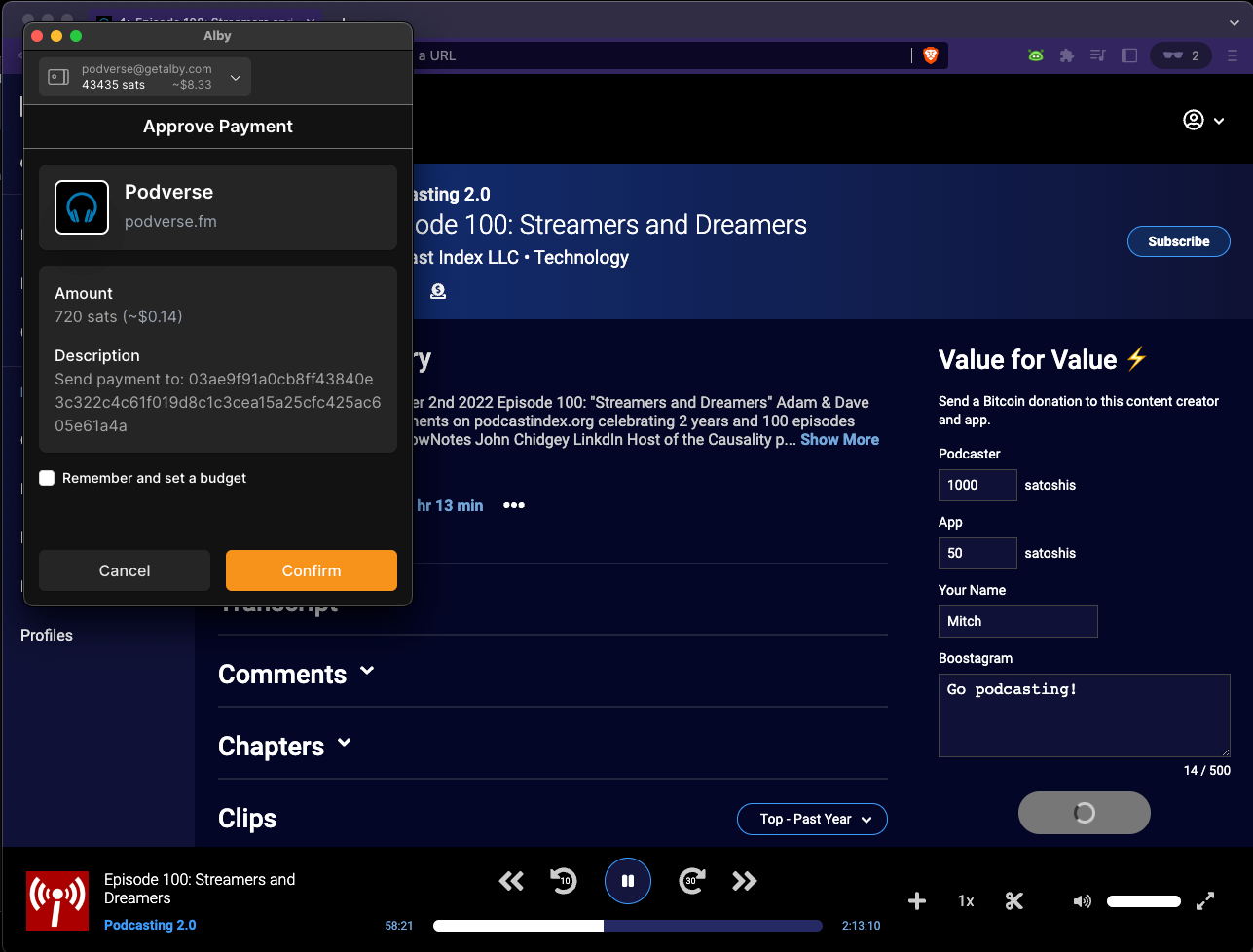
Task: Skip to next track in player
Action: pyautogui.click(x=745, y=881)
